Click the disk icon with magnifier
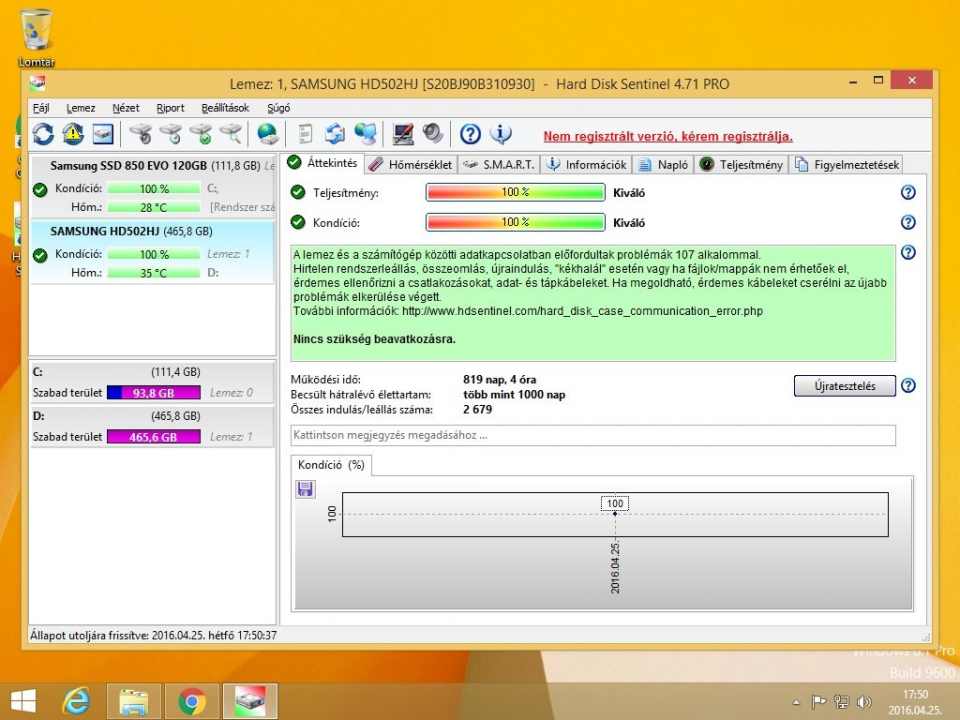 pyautogui.click(x=231, y=133)
